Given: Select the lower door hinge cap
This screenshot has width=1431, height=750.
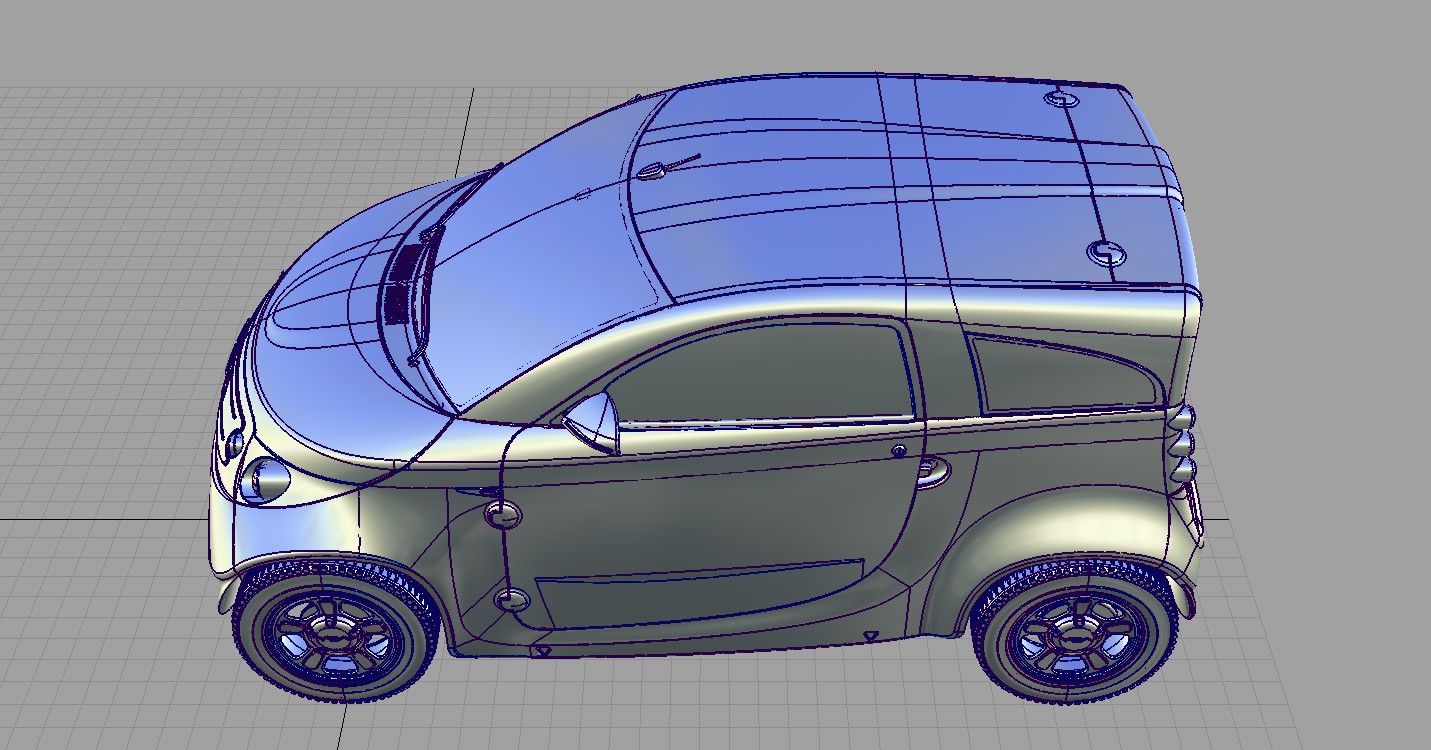Looking at the screenshot, I should (511, 600).
